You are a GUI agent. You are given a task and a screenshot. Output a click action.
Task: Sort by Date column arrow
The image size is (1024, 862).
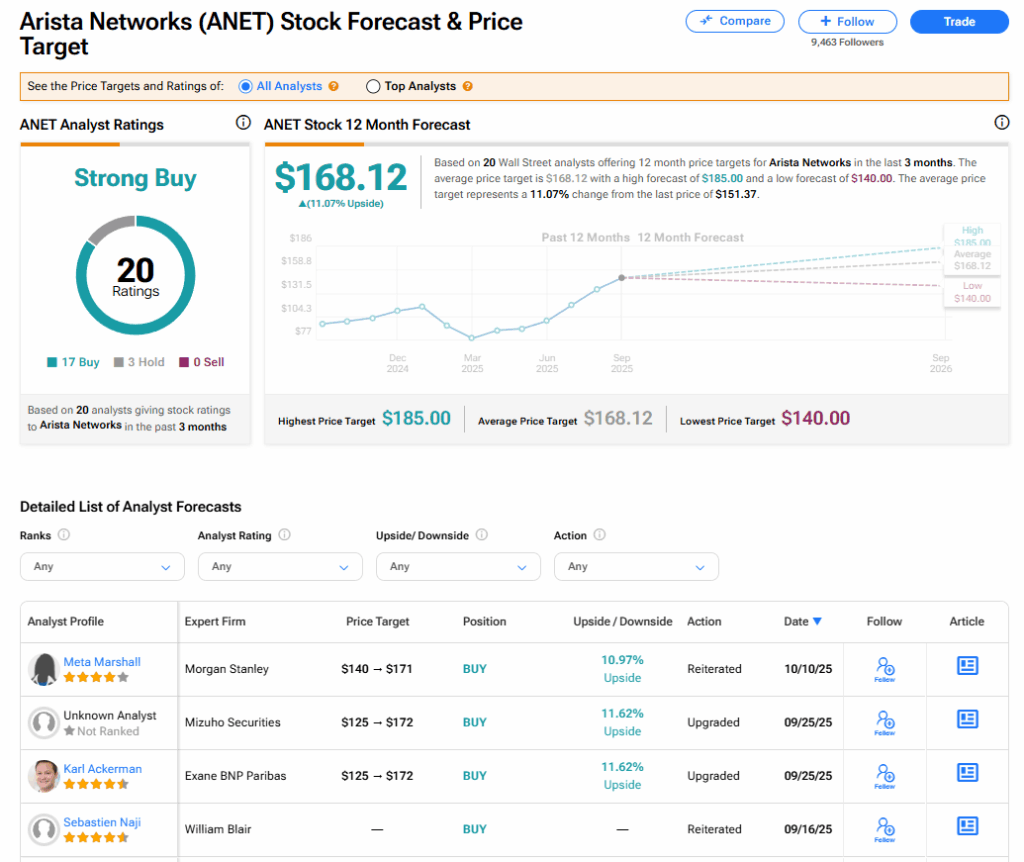(x=817, y=621)
